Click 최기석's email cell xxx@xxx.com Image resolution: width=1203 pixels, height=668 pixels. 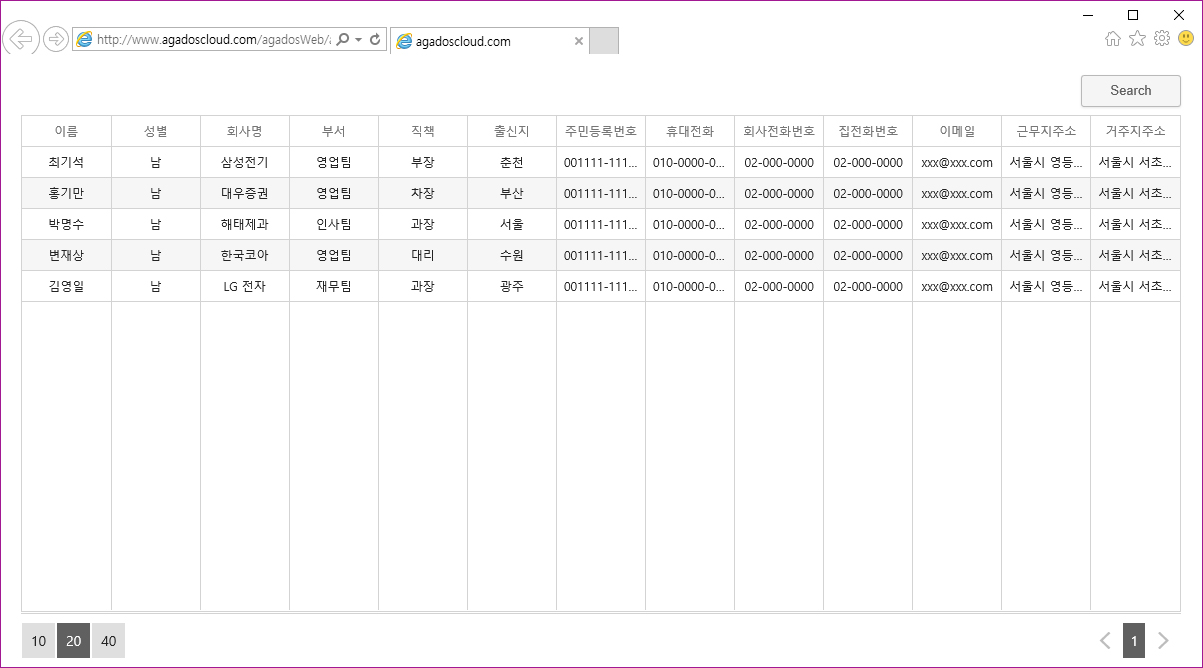click(956, 162)
